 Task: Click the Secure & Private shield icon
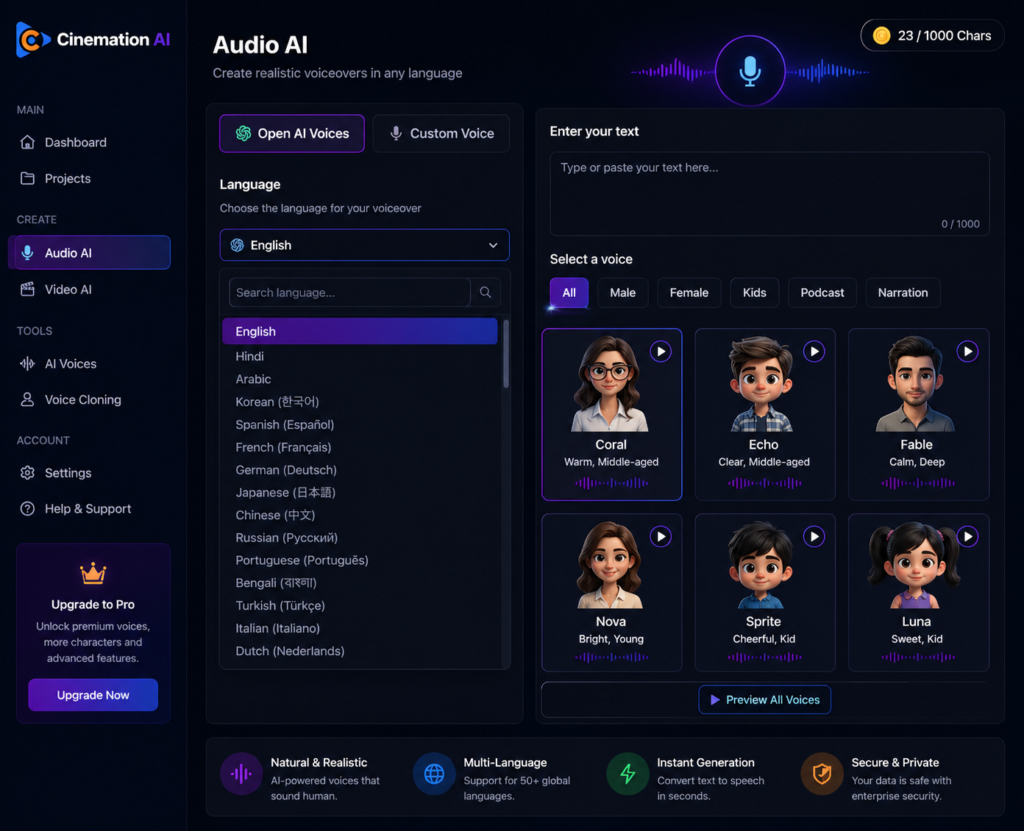point(822,774)
